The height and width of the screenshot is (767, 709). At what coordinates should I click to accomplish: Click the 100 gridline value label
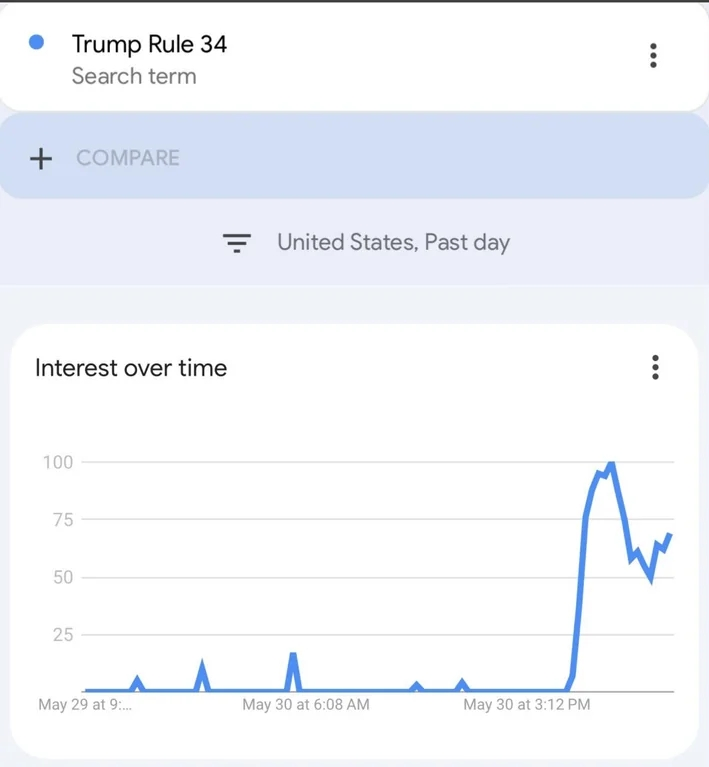(x=58, y=462)
